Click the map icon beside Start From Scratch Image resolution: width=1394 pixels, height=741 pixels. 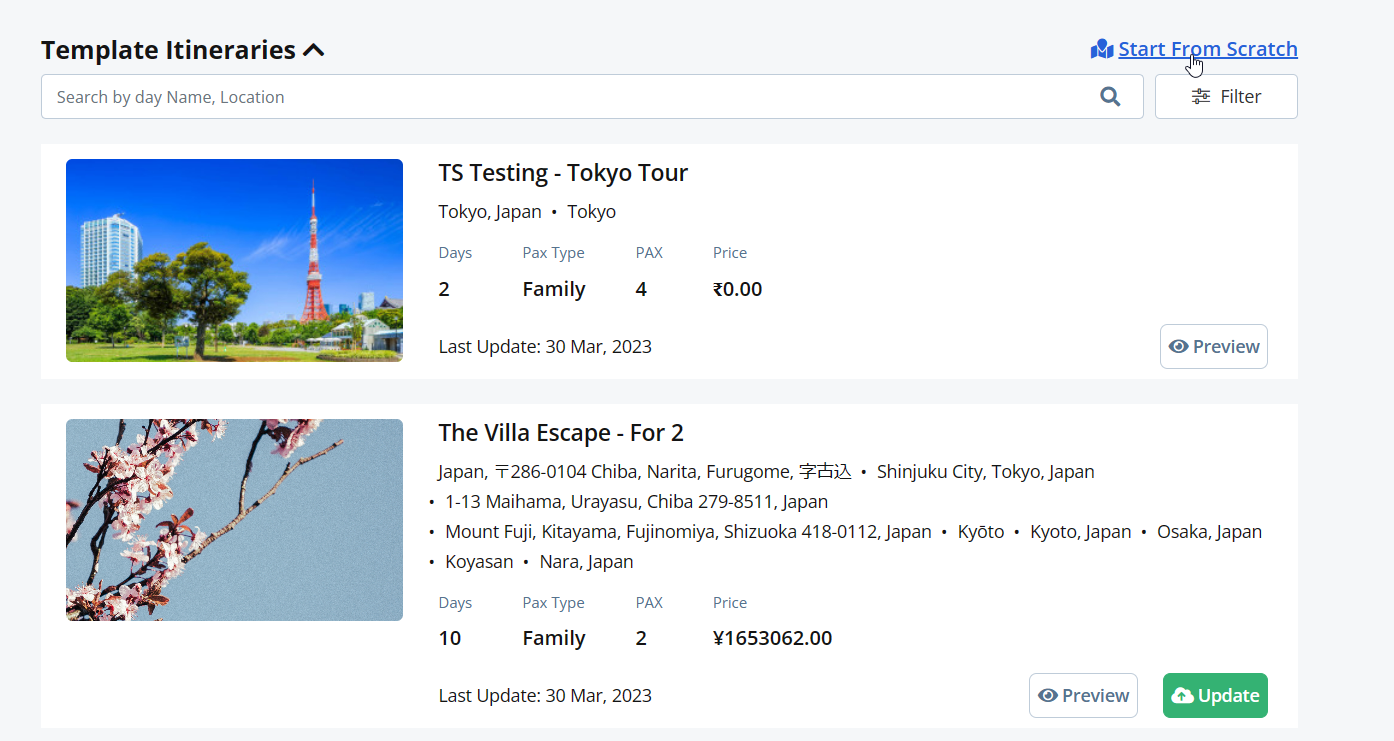(x=1102, y=49)
